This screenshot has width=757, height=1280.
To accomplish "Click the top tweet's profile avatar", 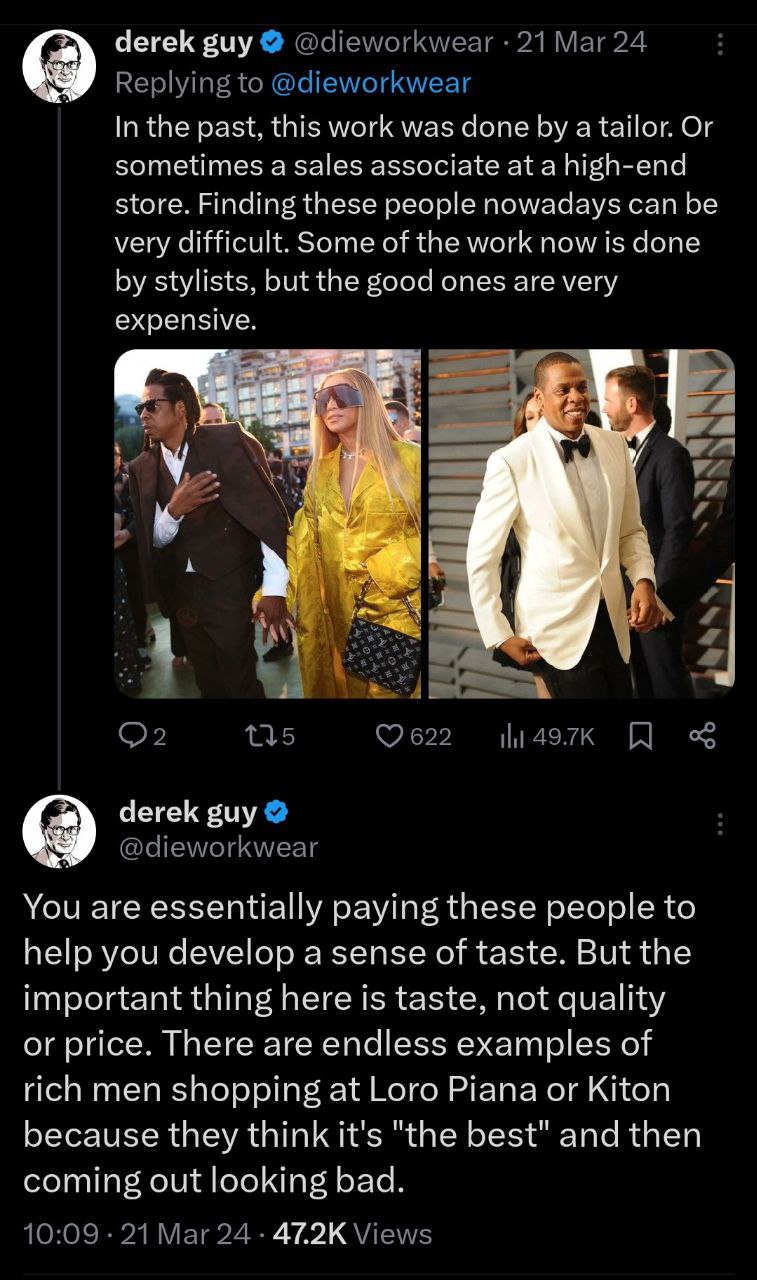I will [x=59, y=66].
